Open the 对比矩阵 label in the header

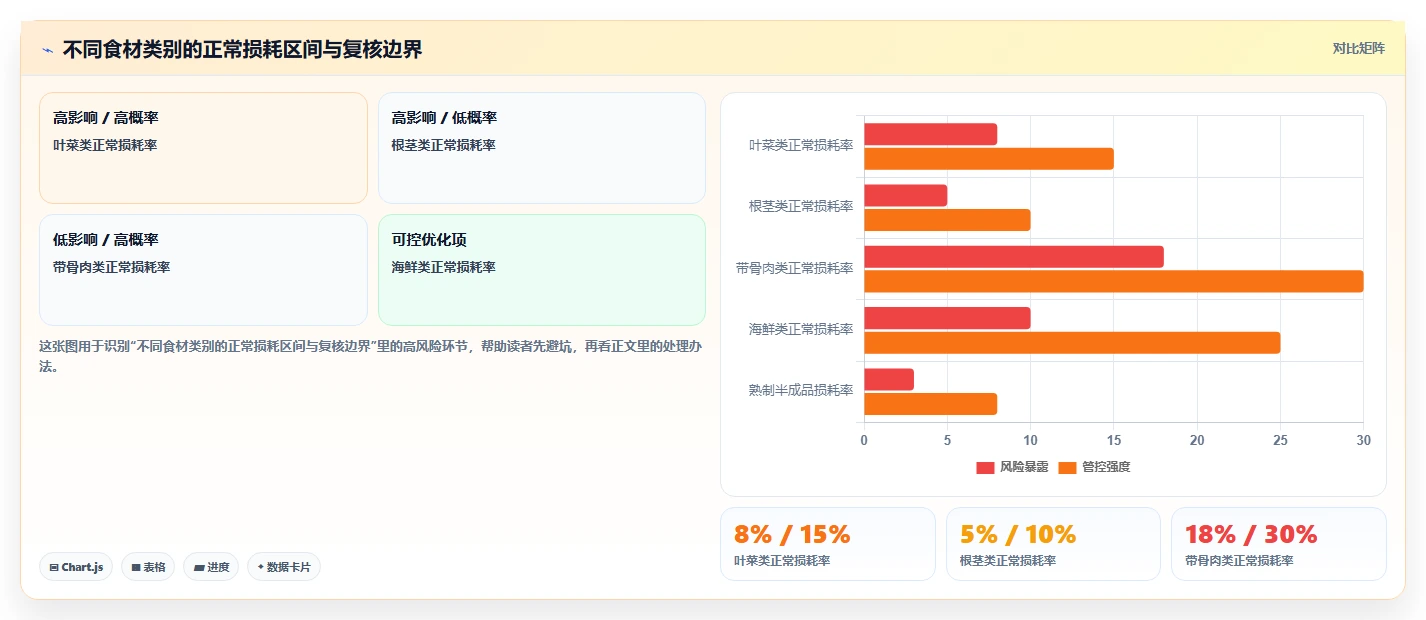pos(1359,48)
